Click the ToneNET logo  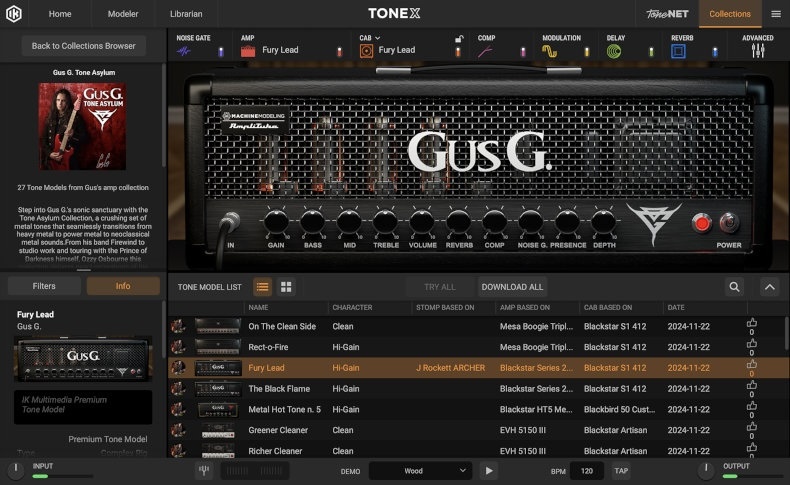[667, 14]
